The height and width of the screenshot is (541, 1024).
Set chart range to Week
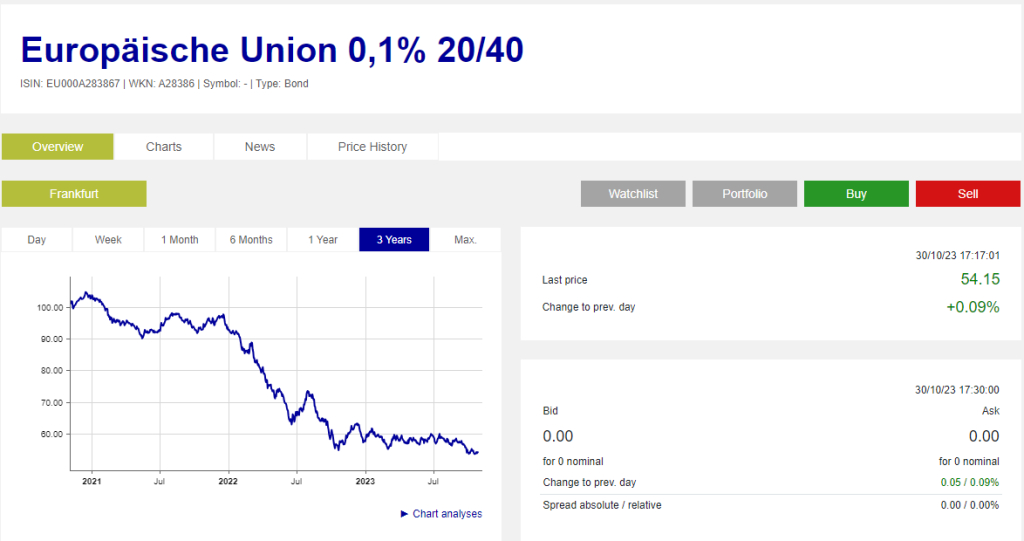click(x=108, y=240)
